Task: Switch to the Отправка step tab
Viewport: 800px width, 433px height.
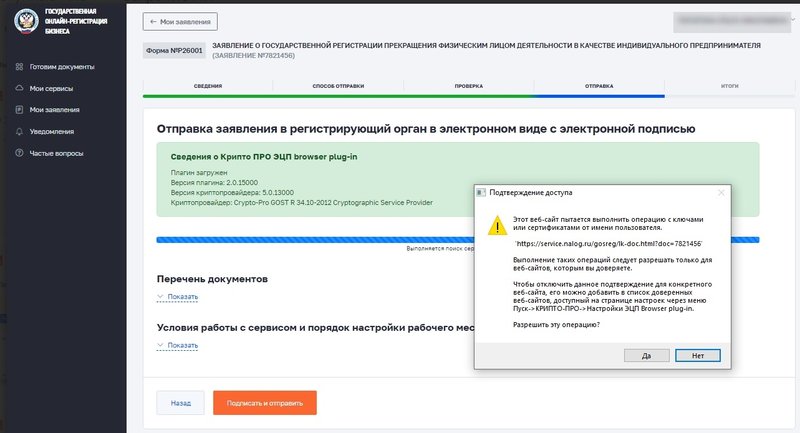Action: click(599, 86)
